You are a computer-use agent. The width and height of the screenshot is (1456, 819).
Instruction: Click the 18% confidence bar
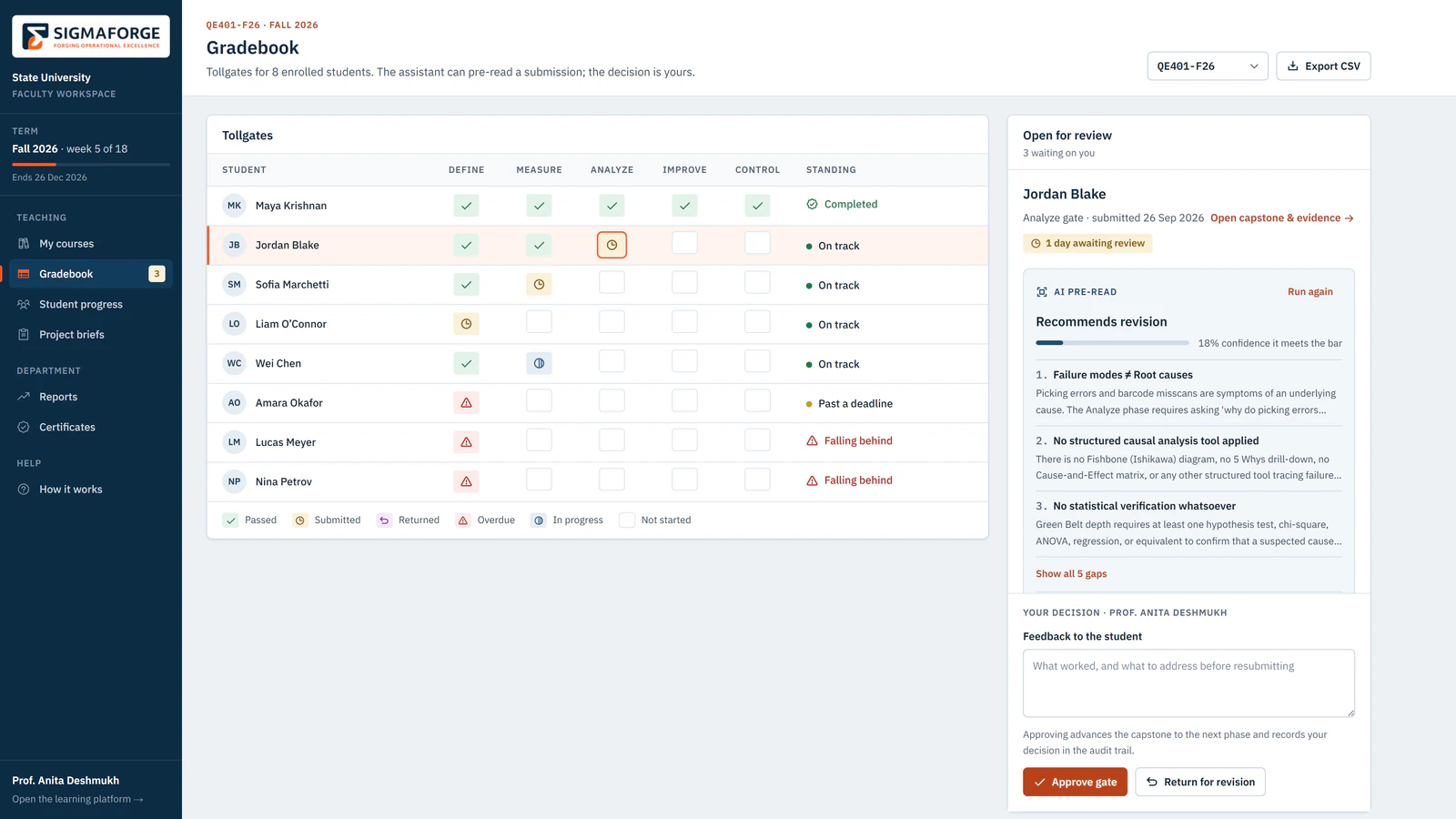click(x=1112, y=343)
